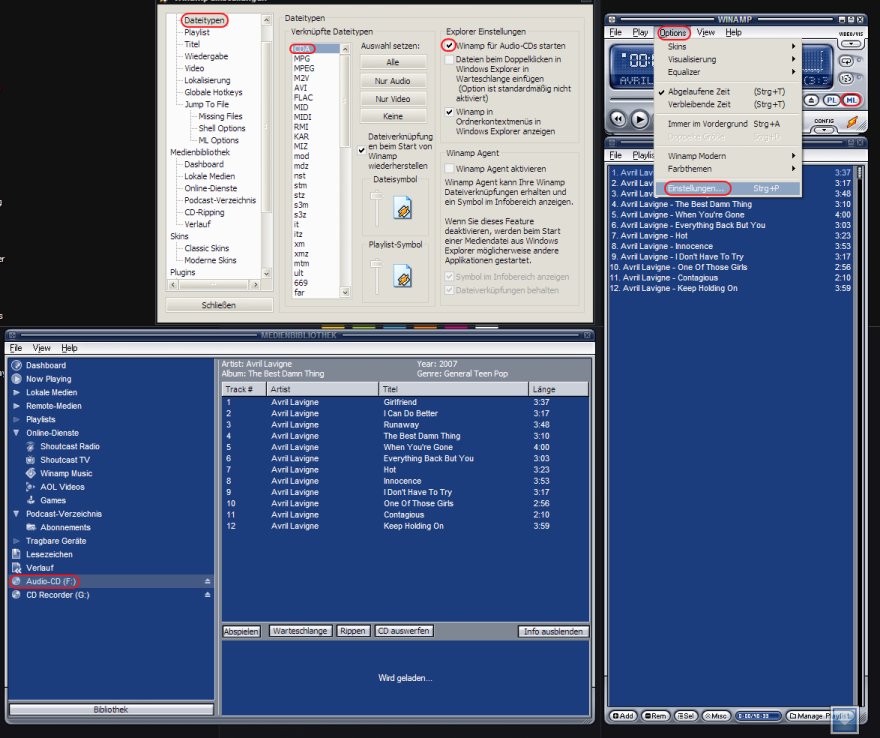Open AOL Videos in the media library
Viewport: 880px width, 738px height.
tap(62, 487)
